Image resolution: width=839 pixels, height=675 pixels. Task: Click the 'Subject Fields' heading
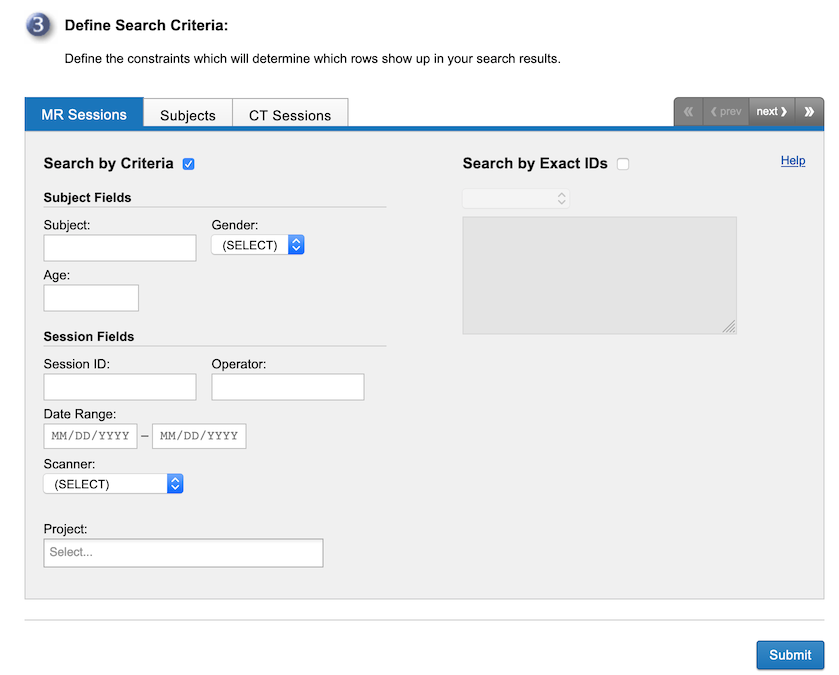87,197
